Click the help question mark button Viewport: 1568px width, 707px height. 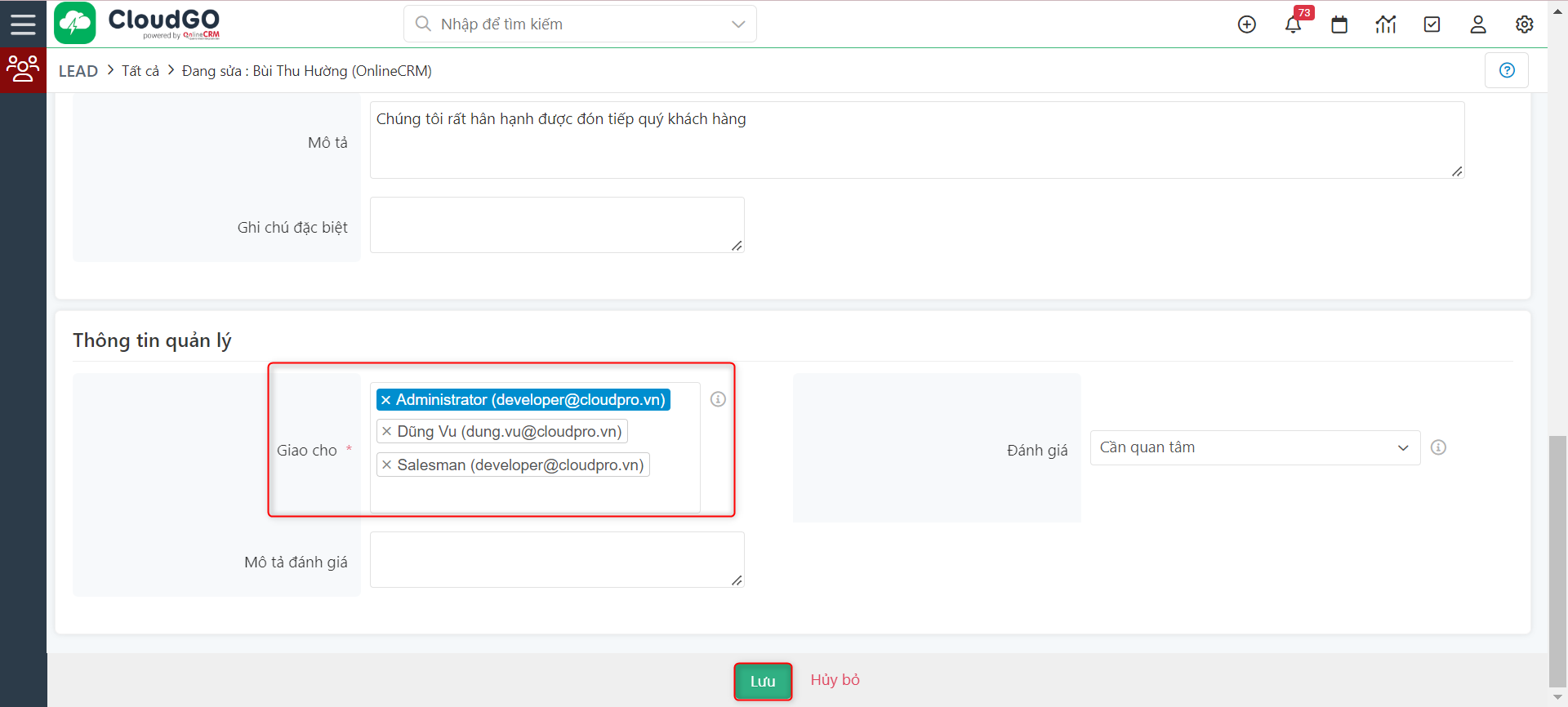click(1507, 70)
